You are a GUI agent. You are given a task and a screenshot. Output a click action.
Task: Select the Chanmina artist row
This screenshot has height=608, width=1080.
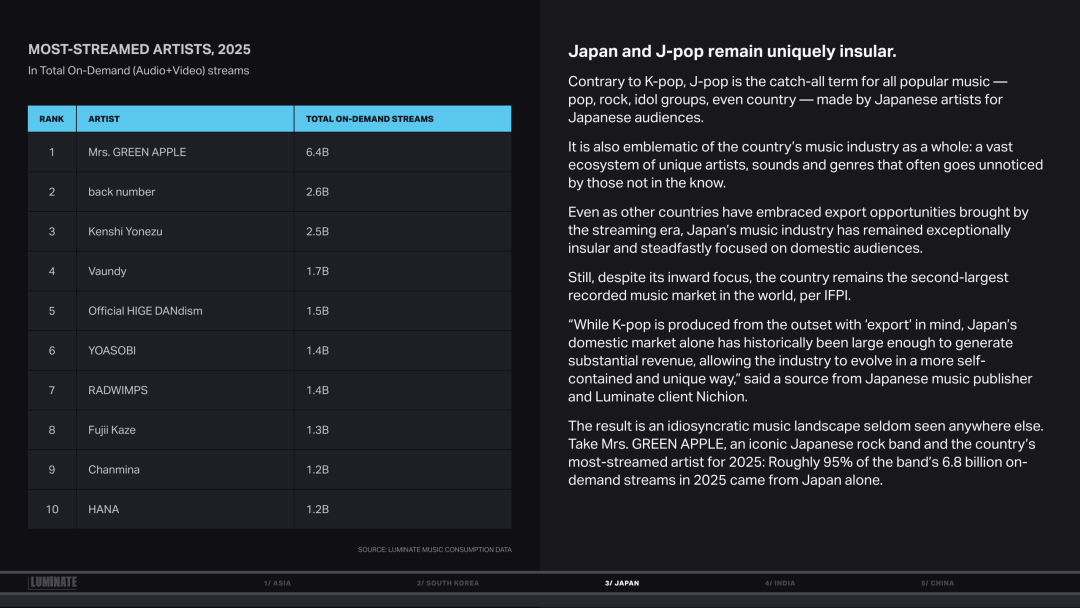point(114,469)
